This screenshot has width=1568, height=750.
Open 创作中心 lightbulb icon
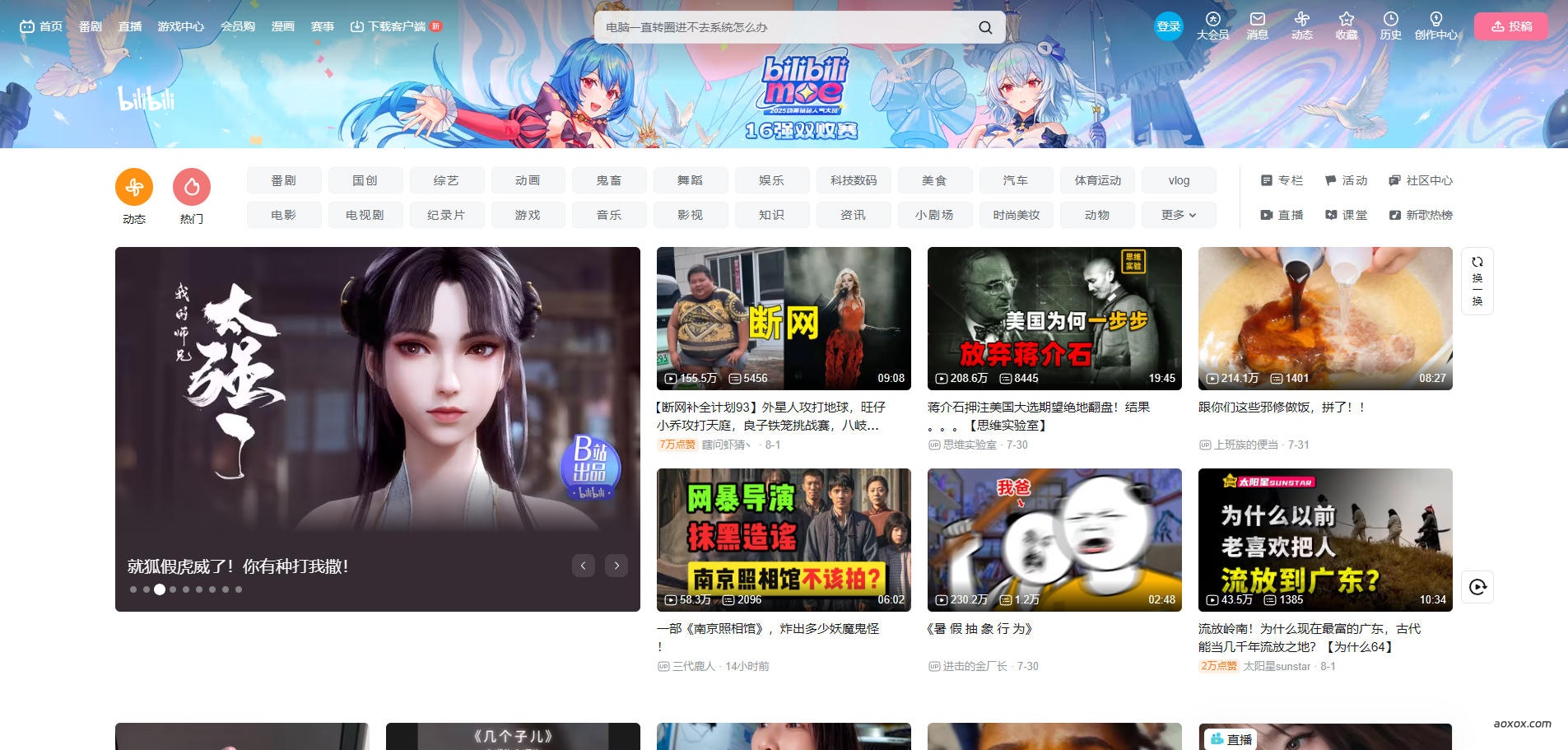pyautogui.click(x=1436, y=26)
